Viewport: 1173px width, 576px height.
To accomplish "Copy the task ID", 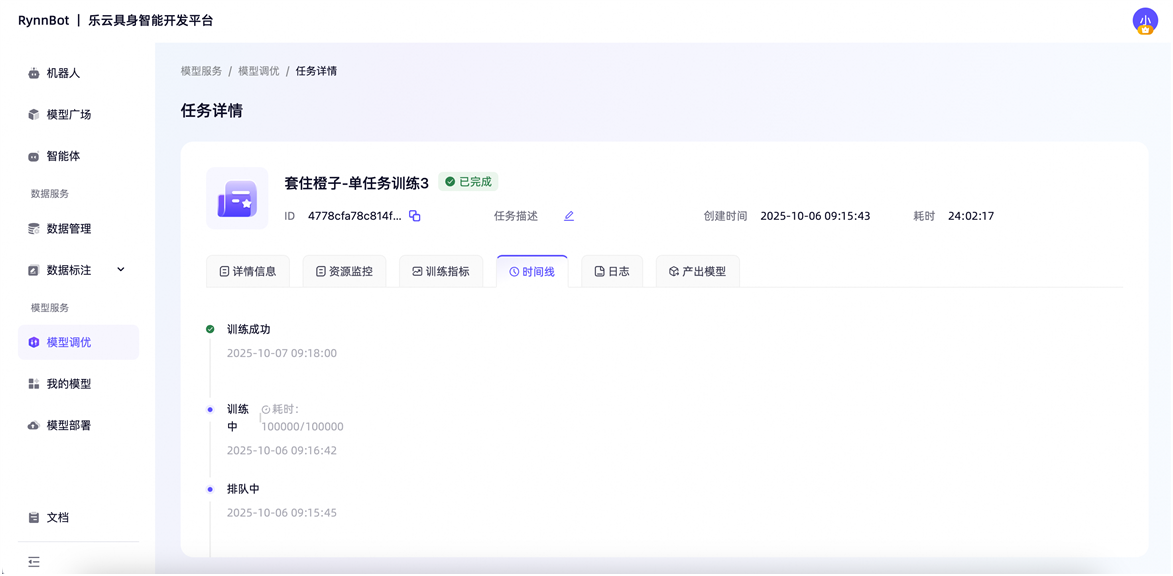I will 414,216.
